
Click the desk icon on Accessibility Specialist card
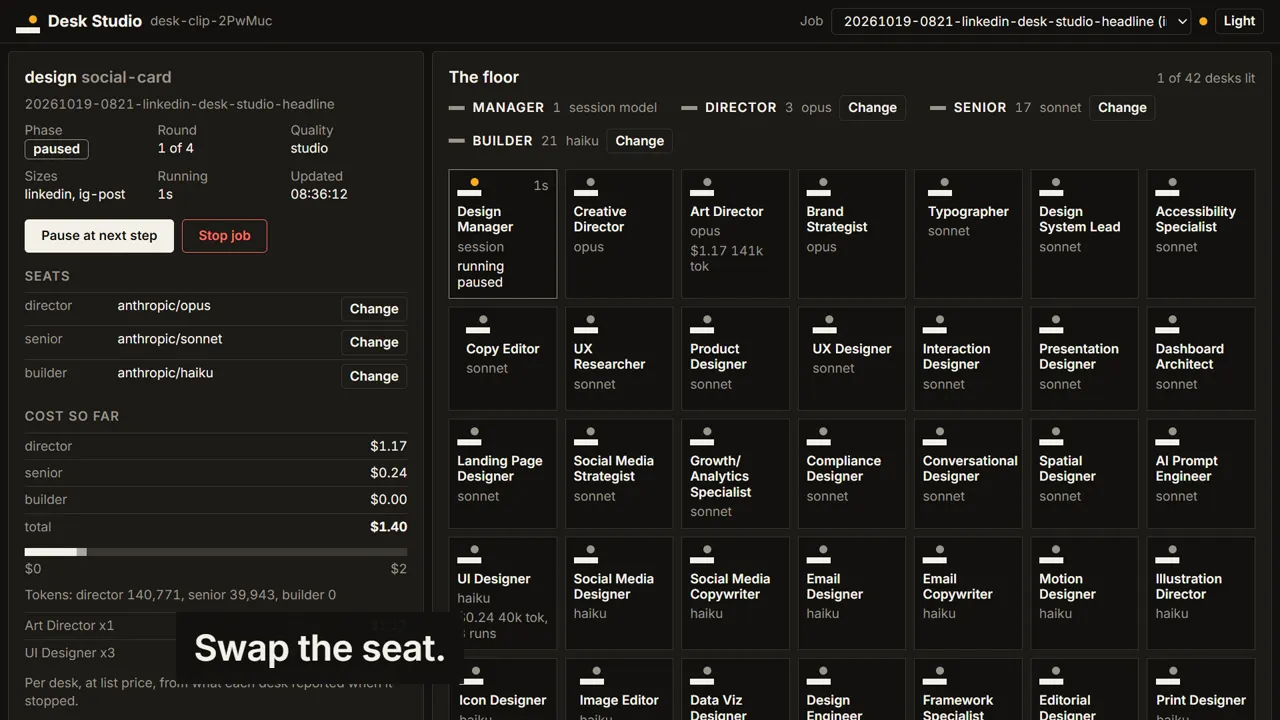[x=1168, y=187]
